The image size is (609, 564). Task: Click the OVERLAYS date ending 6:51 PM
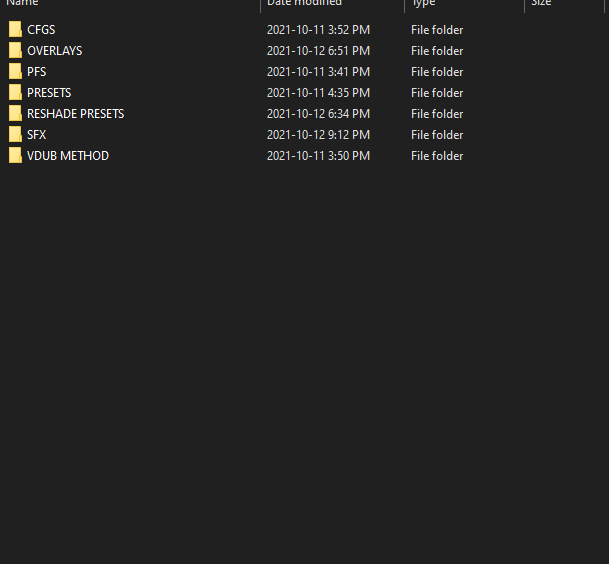pyautogui.click(x=318, y=51)
